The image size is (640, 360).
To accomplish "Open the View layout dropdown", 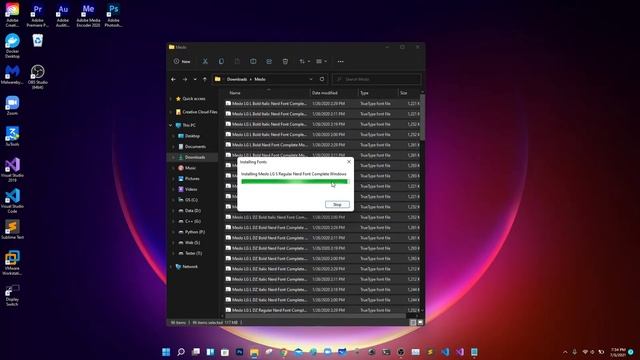I will (321, 61).
